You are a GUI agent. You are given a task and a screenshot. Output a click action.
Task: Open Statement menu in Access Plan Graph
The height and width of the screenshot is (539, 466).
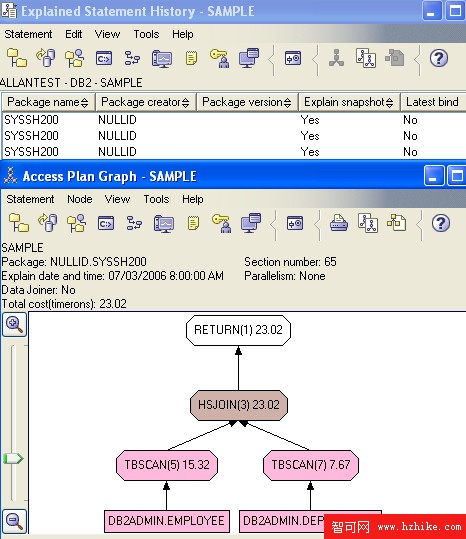point(30,199)
